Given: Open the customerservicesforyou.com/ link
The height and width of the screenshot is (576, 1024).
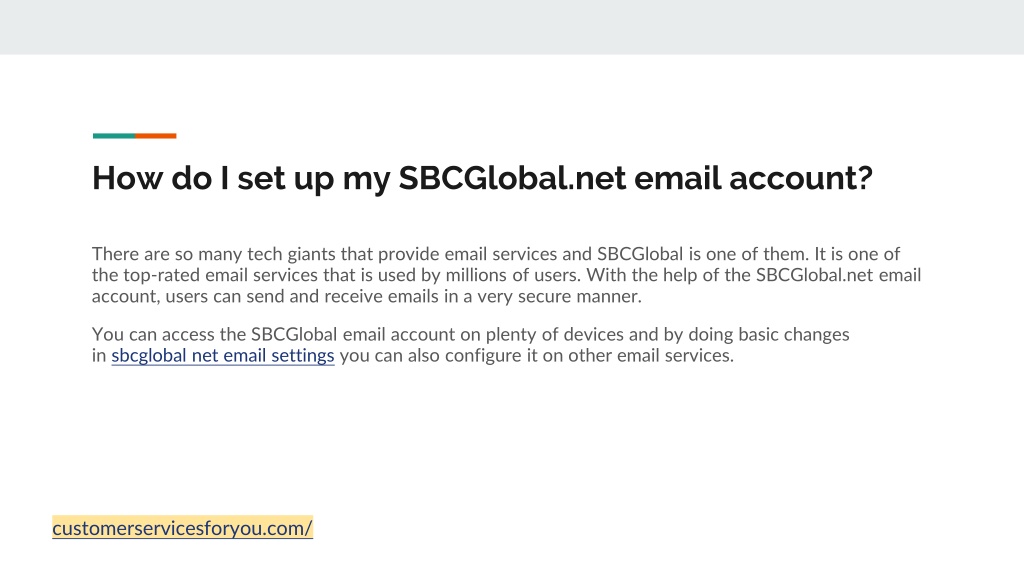Looking at the screenshot, I should coord(183,528).
